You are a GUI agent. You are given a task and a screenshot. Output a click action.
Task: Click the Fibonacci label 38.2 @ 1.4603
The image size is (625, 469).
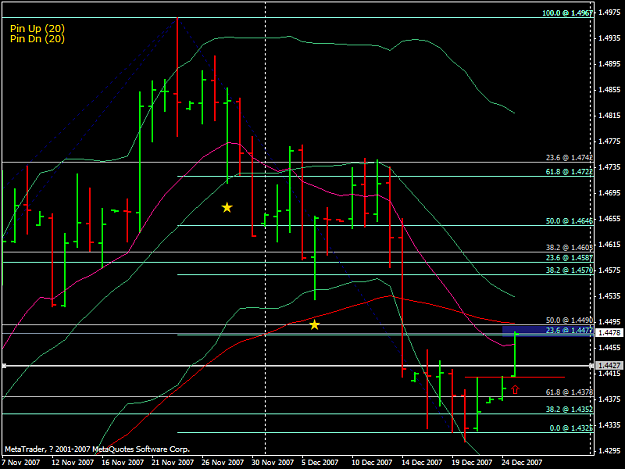point(569,247)
